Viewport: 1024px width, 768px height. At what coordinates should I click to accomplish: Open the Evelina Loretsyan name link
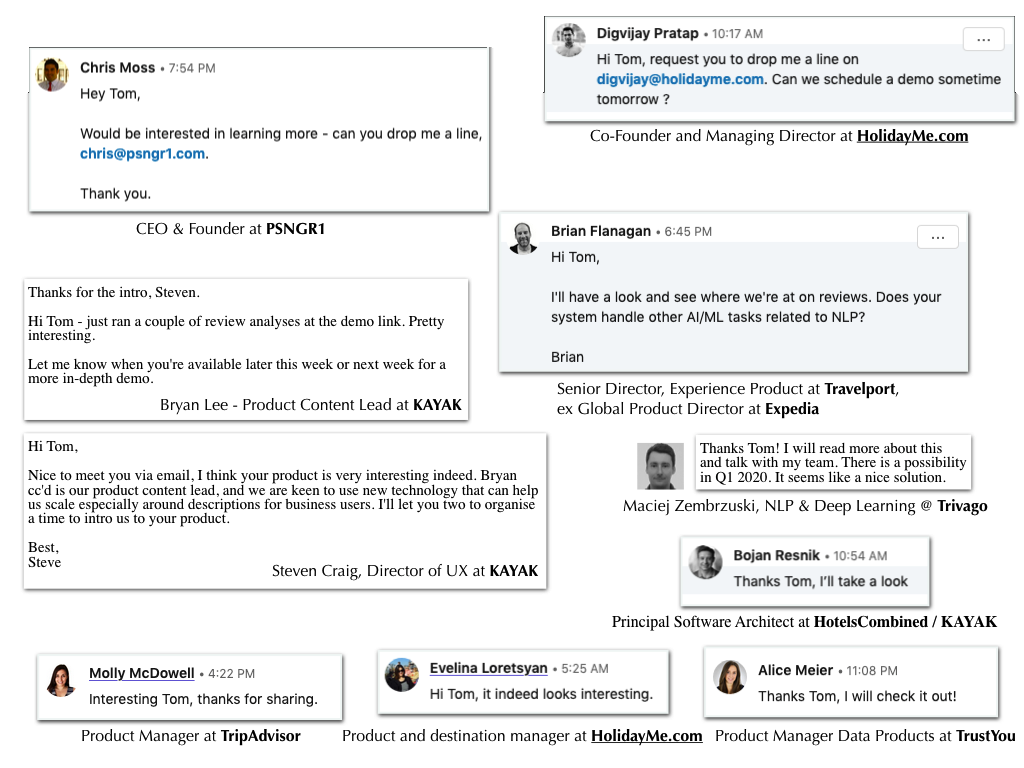click(488, 668)
